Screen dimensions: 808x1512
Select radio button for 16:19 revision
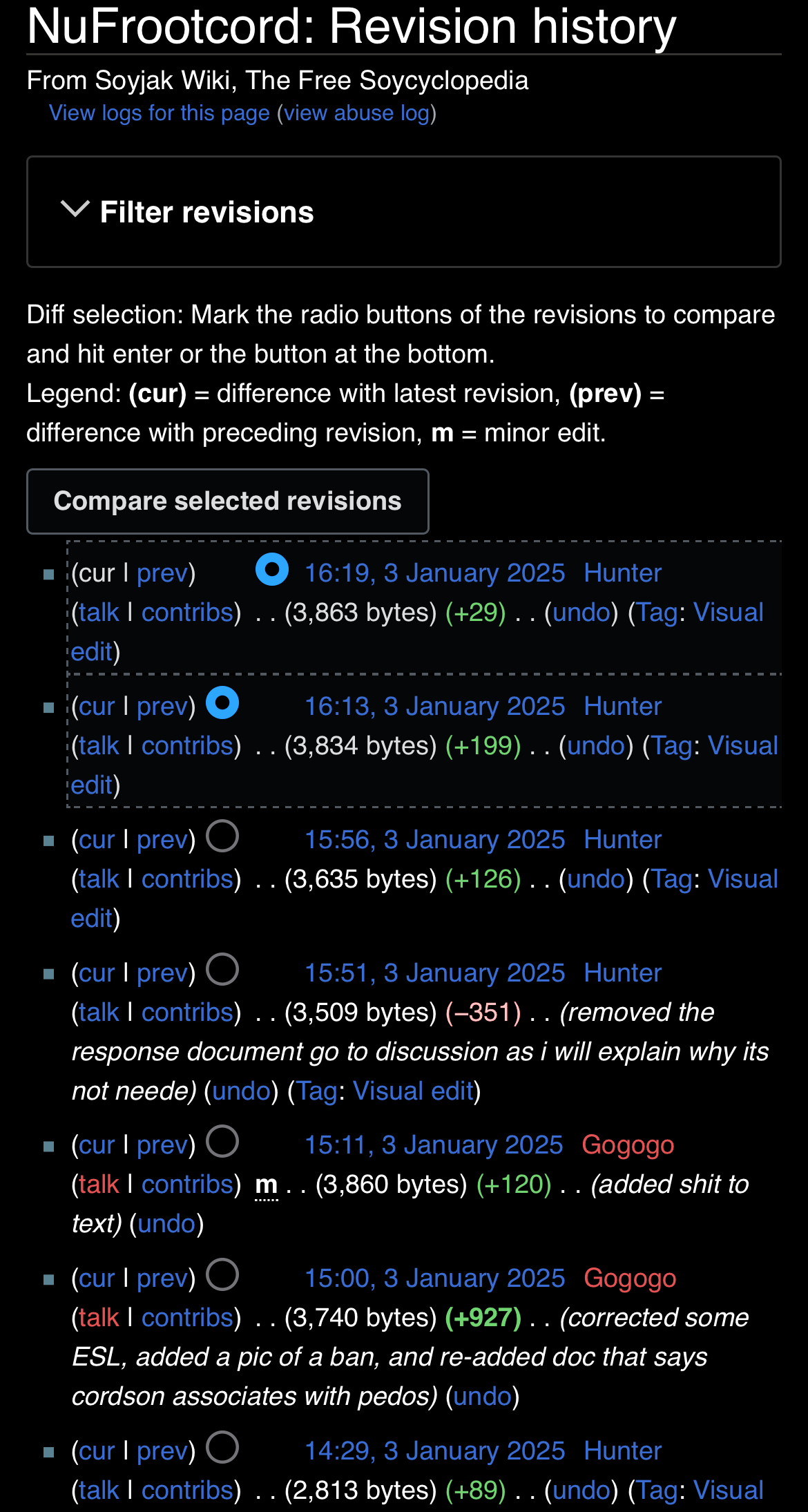click(x=272, y=570)
